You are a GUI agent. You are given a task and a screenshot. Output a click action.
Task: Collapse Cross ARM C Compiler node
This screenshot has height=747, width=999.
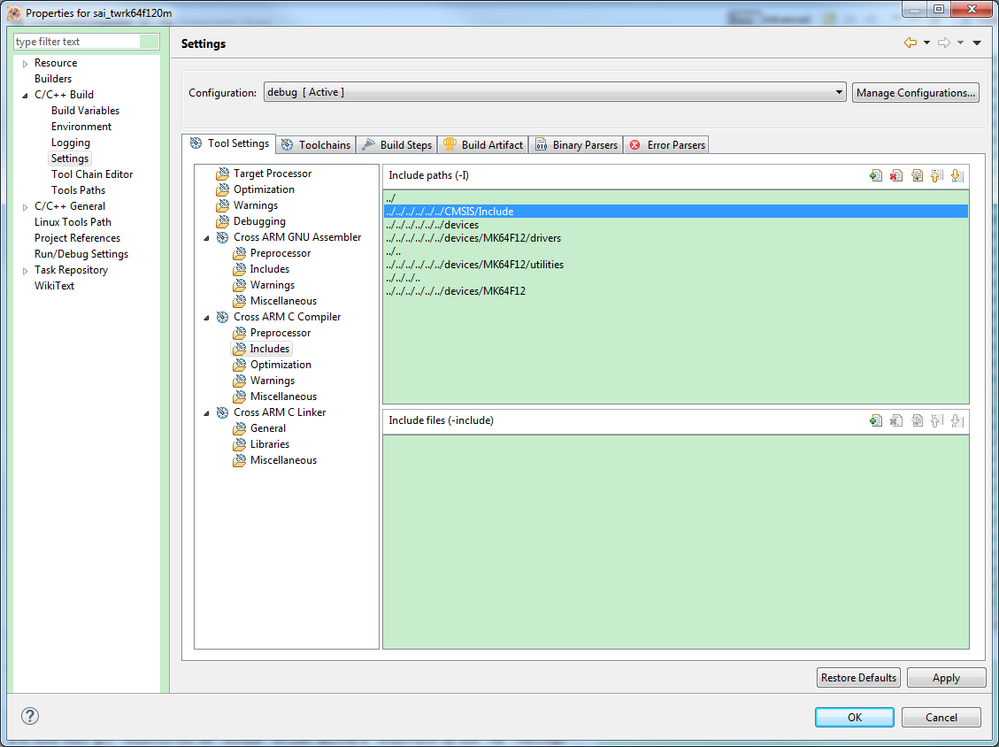(206, 317)
